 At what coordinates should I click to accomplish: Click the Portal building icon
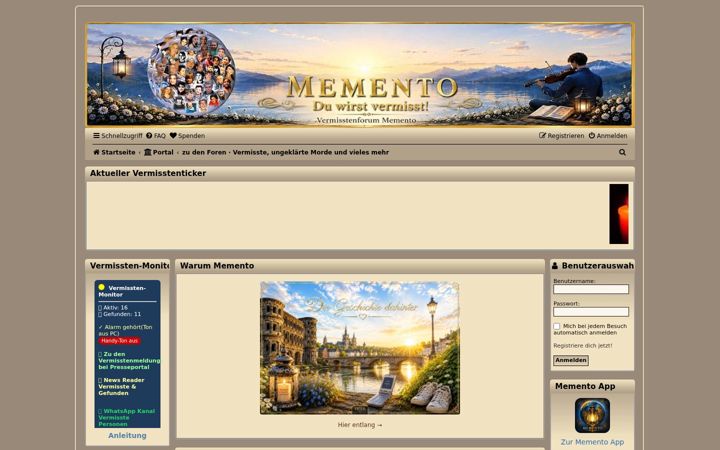[x=147, y=152]
